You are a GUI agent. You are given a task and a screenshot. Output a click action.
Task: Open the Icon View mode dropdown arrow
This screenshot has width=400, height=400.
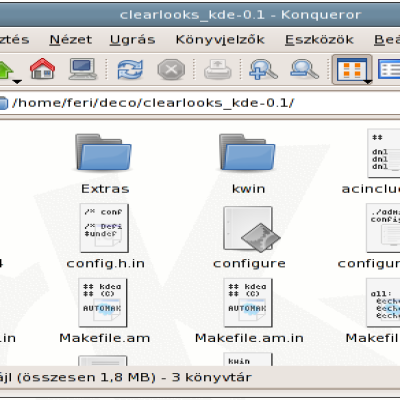(367, 81)
